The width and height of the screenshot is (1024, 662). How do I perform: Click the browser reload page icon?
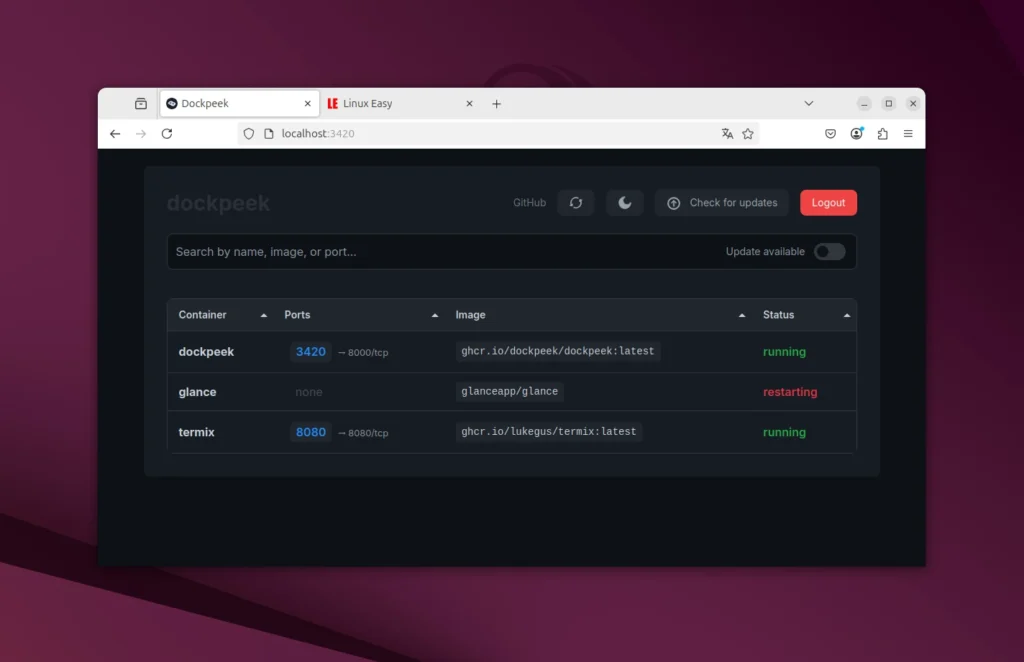click(x=167, y=134)
